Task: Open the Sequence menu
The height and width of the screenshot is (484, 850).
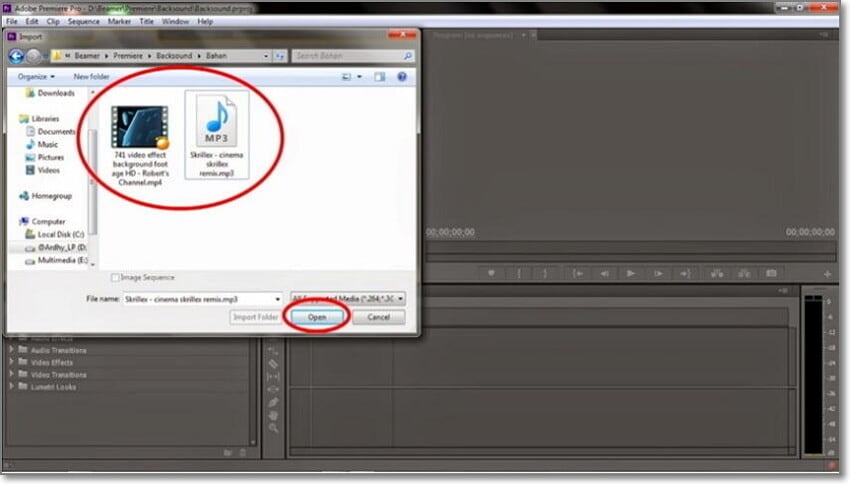Action: [x=83, y=21]
